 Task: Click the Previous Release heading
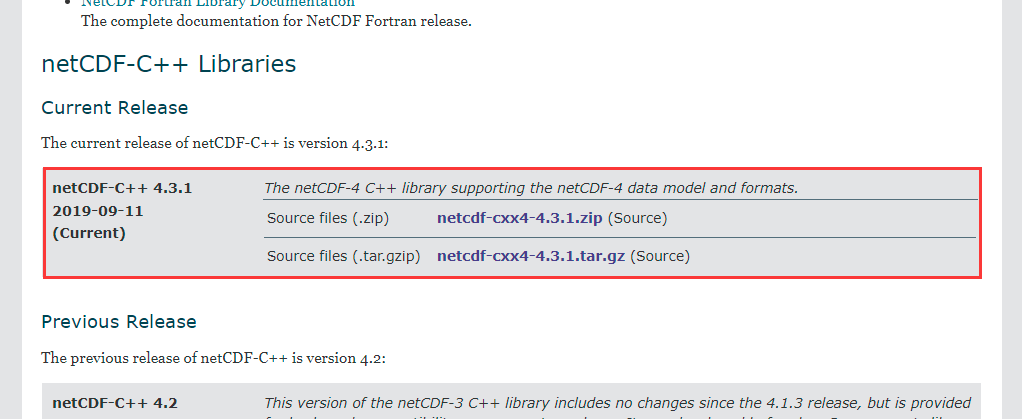pos(118,321)
